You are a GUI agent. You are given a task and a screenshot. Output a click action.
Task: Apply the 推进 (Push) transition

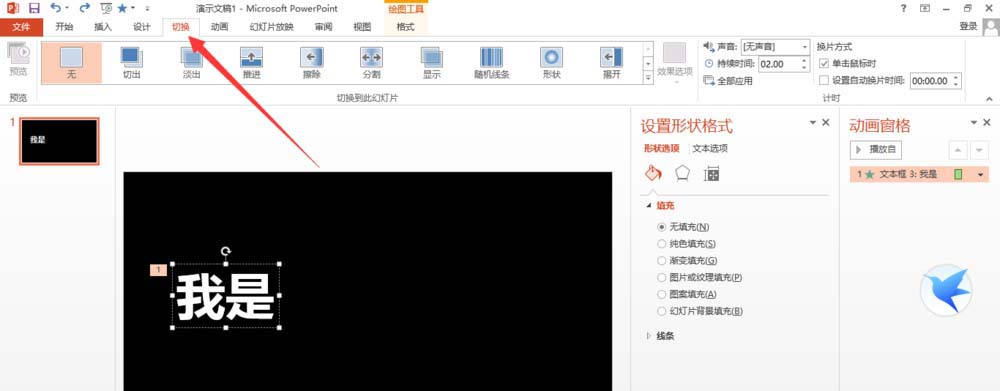251,63
